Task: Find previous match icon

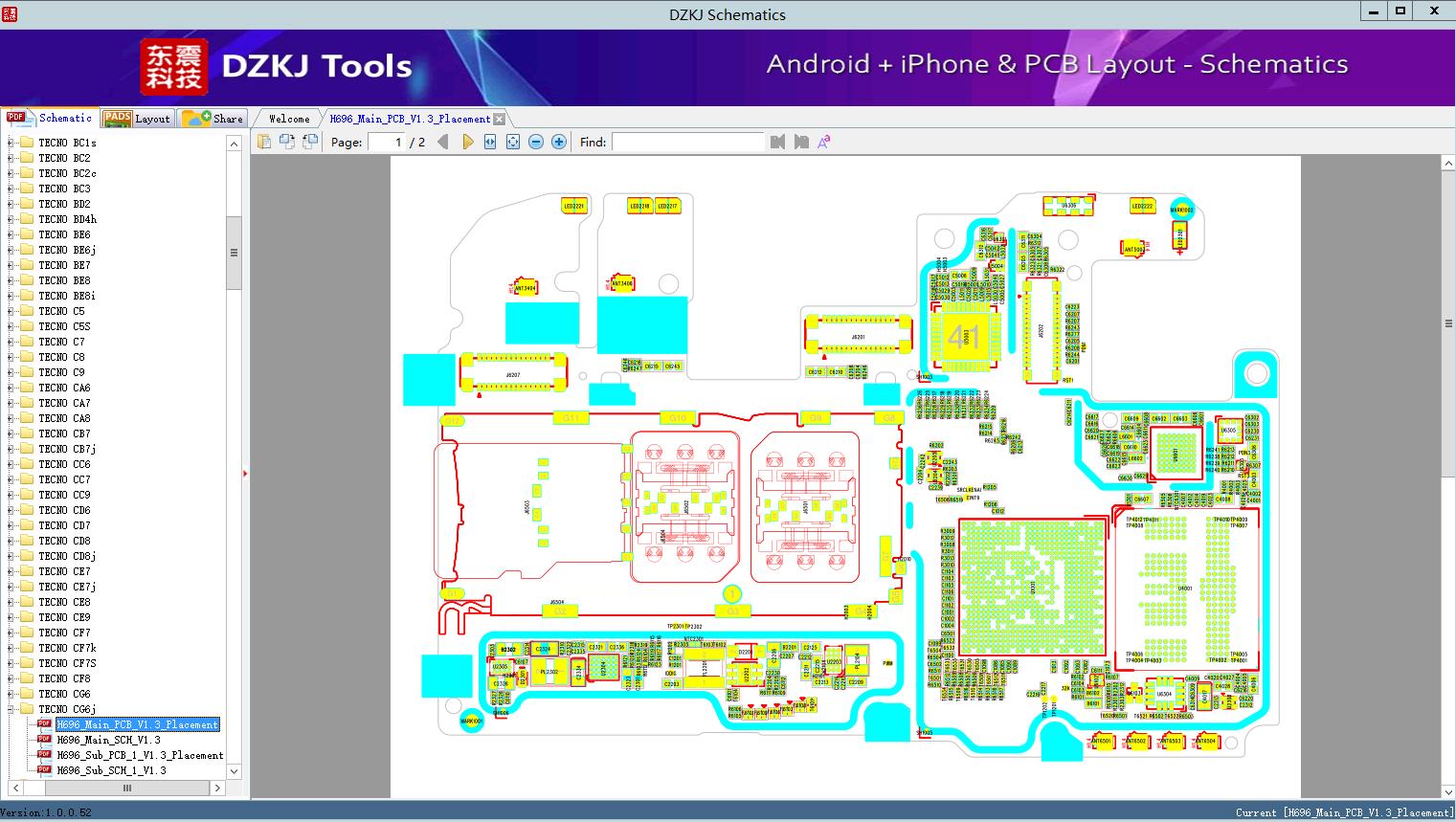Action: (x=777, y=142)
